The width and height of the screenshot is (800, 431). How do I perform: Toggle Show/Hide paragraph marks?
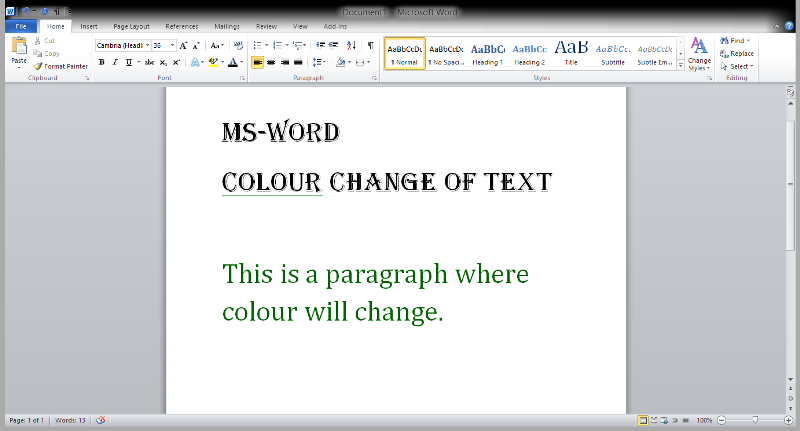pos(370,45)
